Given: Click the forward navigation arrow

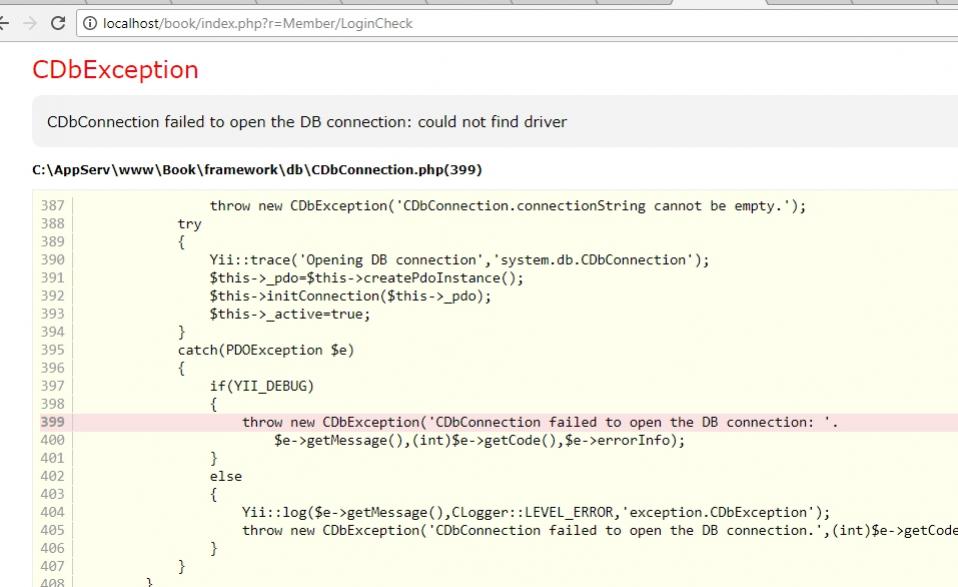Looking at the screenshot, I should point(30,23).
